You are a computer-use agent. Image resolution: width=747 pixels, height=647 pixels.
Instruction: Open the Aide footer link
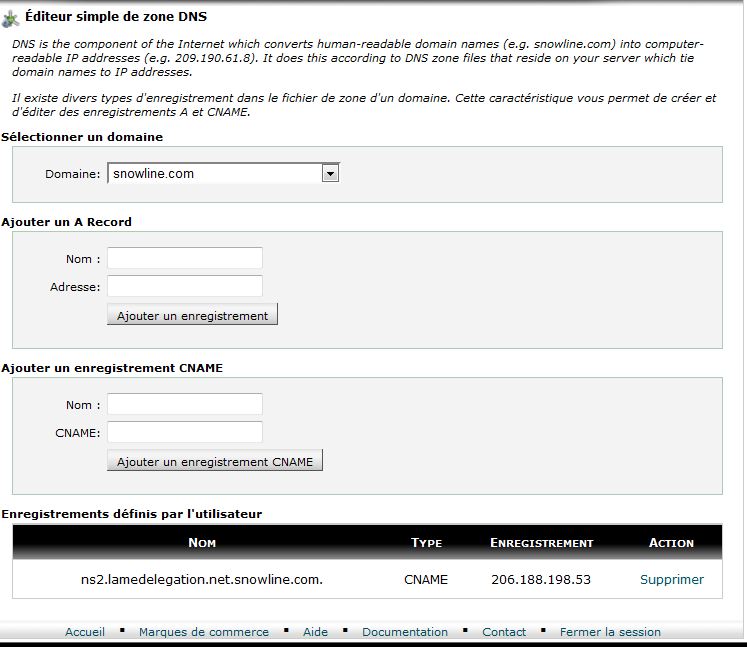coord(315,632)
